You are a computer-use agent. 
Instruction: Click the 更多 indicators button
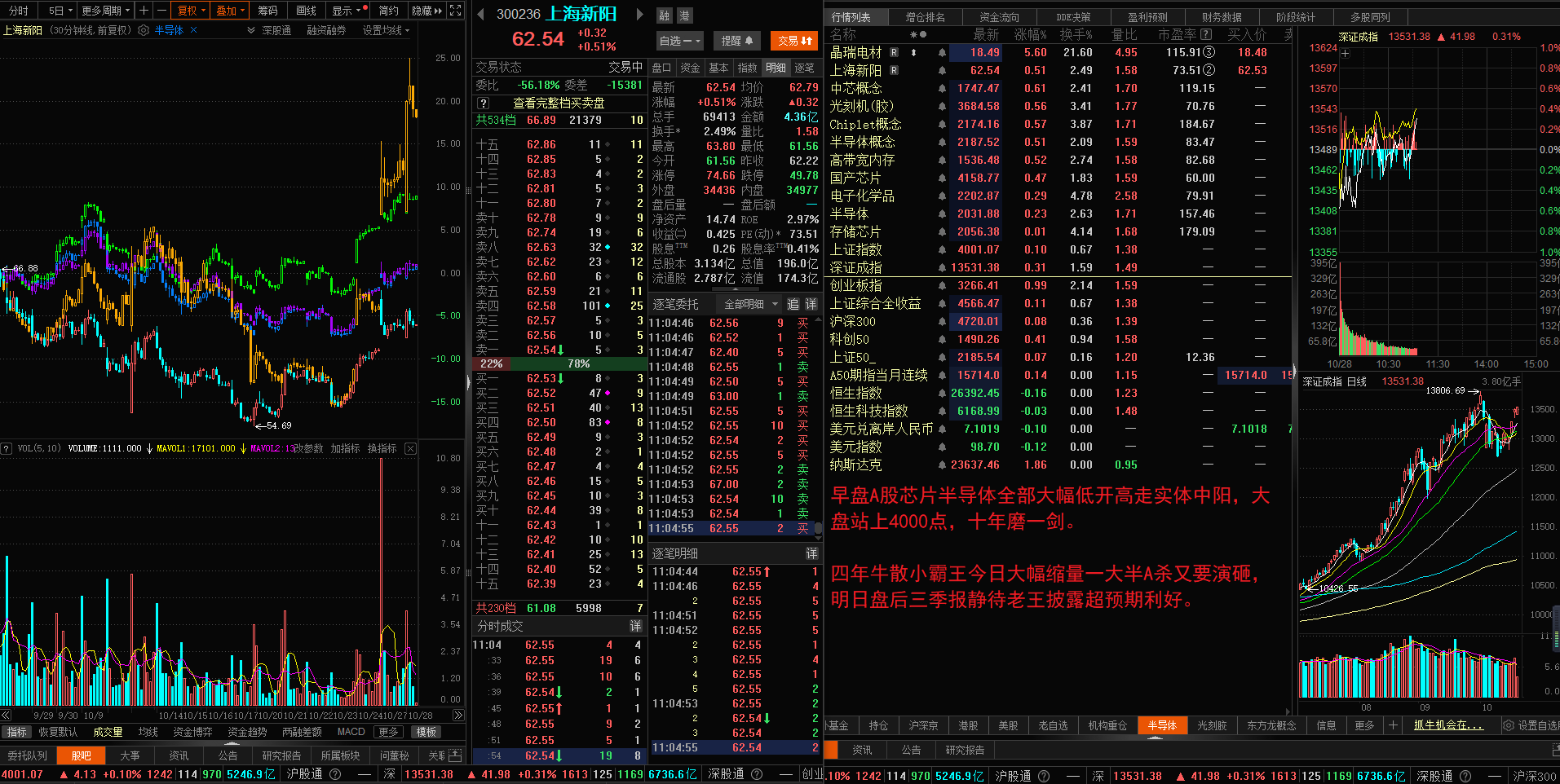388,732
